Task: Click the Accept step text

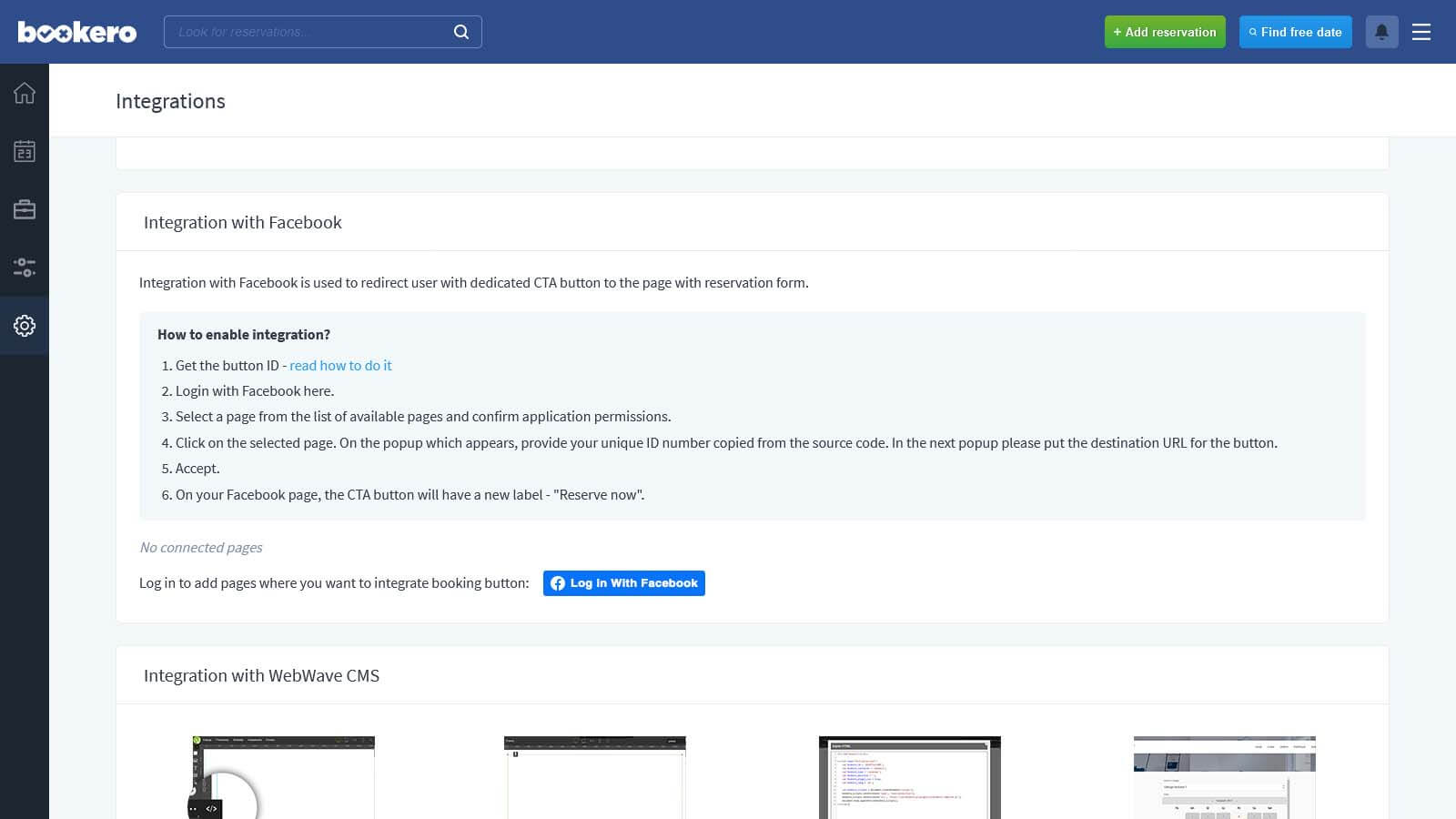Action: (x=197, y=469)
